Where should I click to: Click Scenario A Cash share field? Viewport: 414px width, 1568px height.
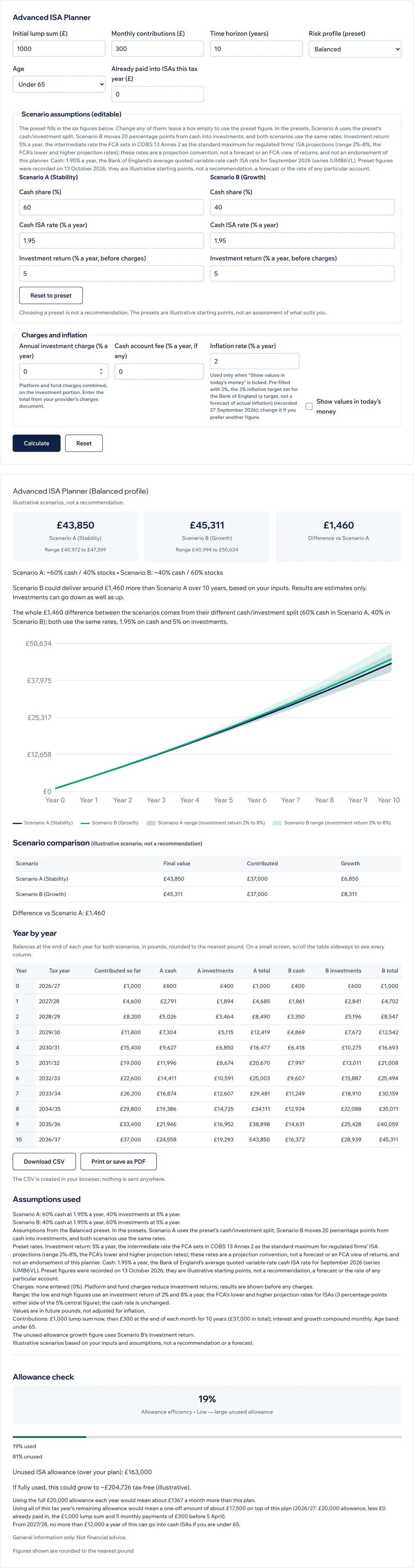[111, 207]
